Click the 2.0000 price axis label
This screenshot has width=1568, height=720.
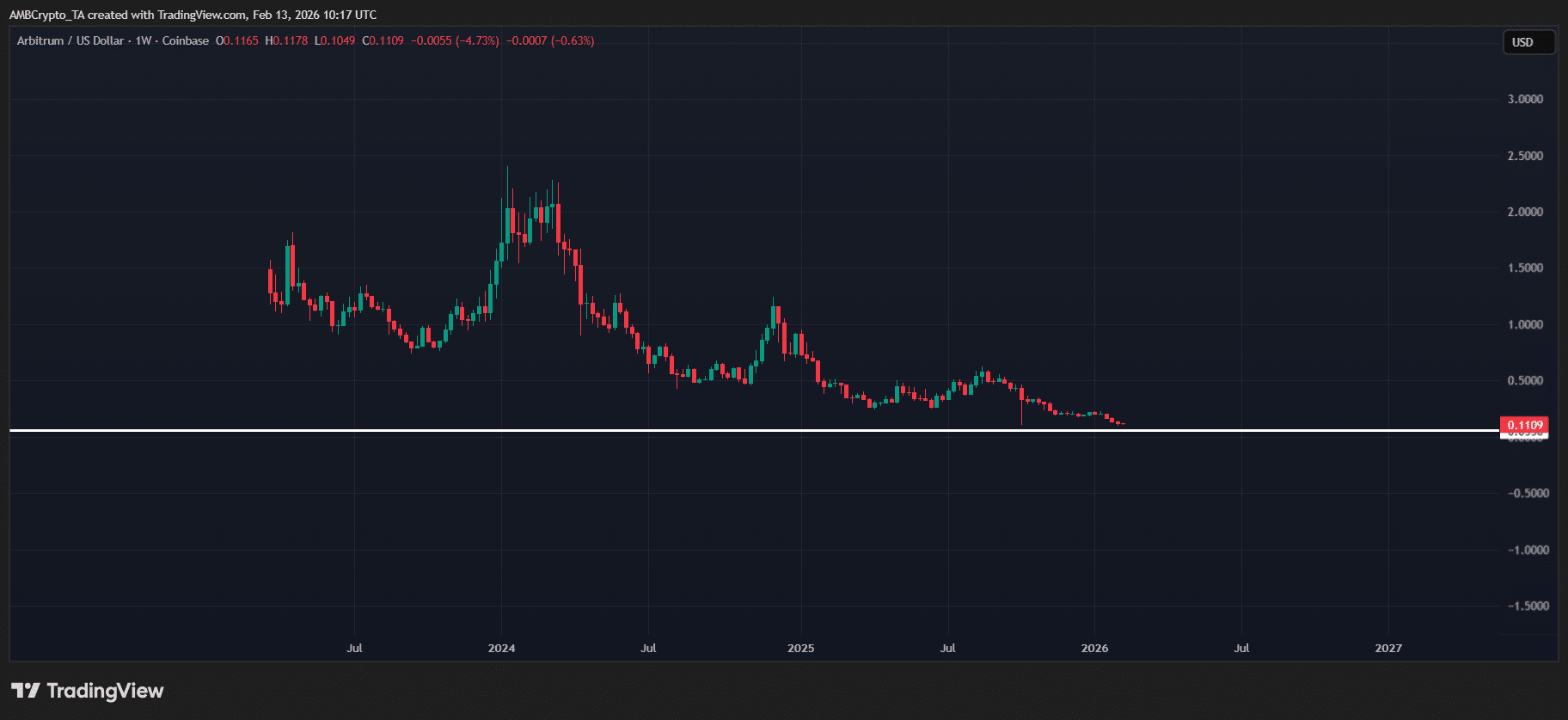click(x=1525, y=212)
